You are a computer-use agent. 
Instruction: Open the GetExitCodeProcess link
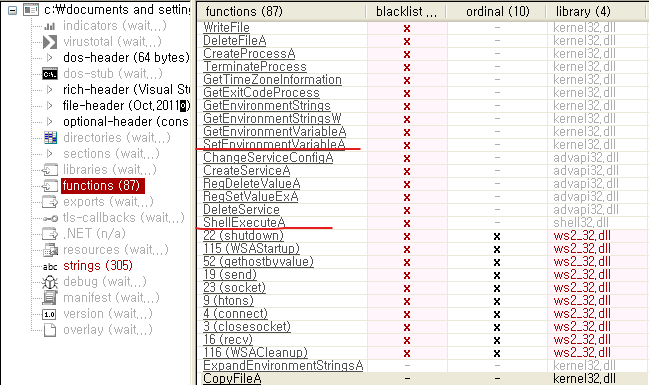coord(262,93)
